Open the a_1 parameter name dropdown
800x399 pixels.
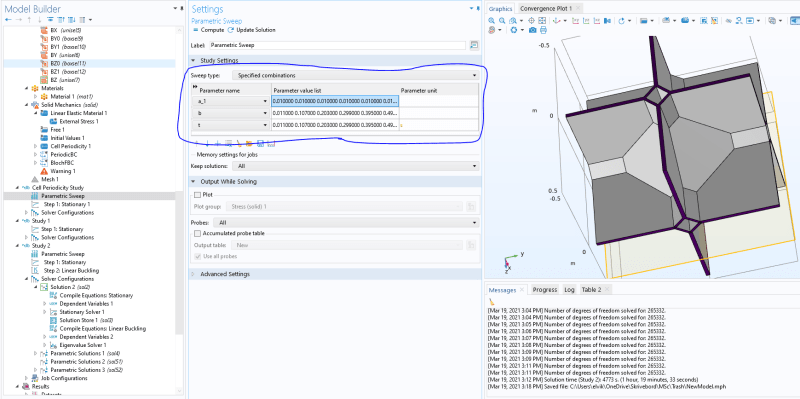[x=265, y=101]
